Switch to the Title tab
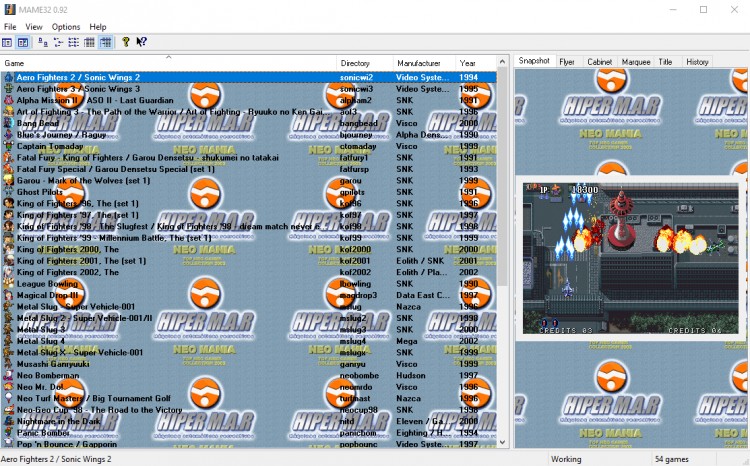Image resolution: width=750 pixels, height=466 pixels. tap(665, 62)
